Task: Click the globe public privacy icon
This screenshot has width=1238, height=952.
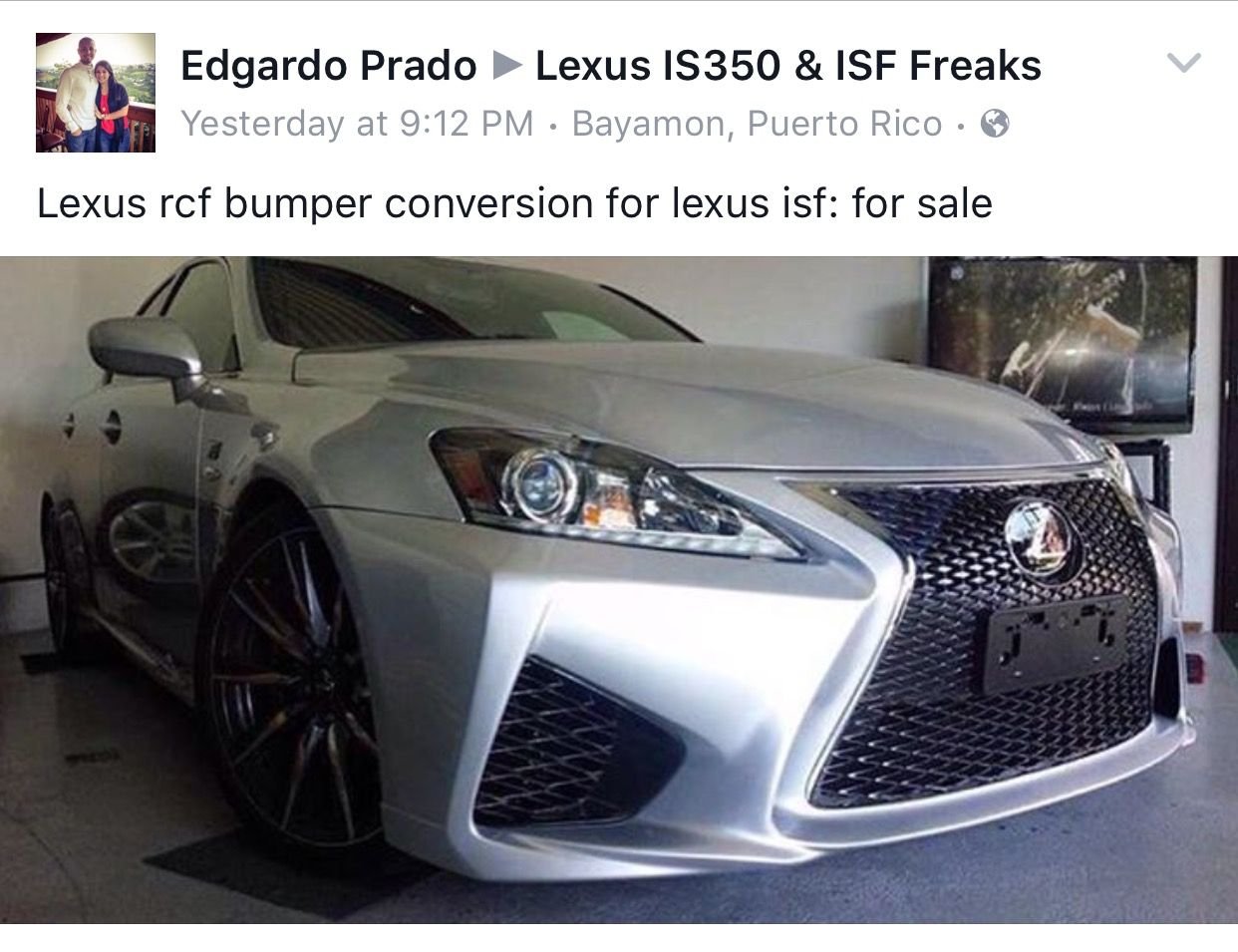Action: 995,124
